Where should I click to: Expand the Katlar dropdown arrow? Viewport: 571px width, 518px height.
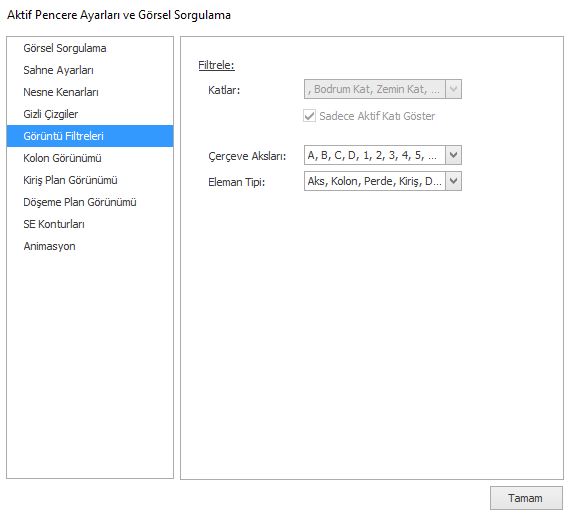tap(453, 89)
